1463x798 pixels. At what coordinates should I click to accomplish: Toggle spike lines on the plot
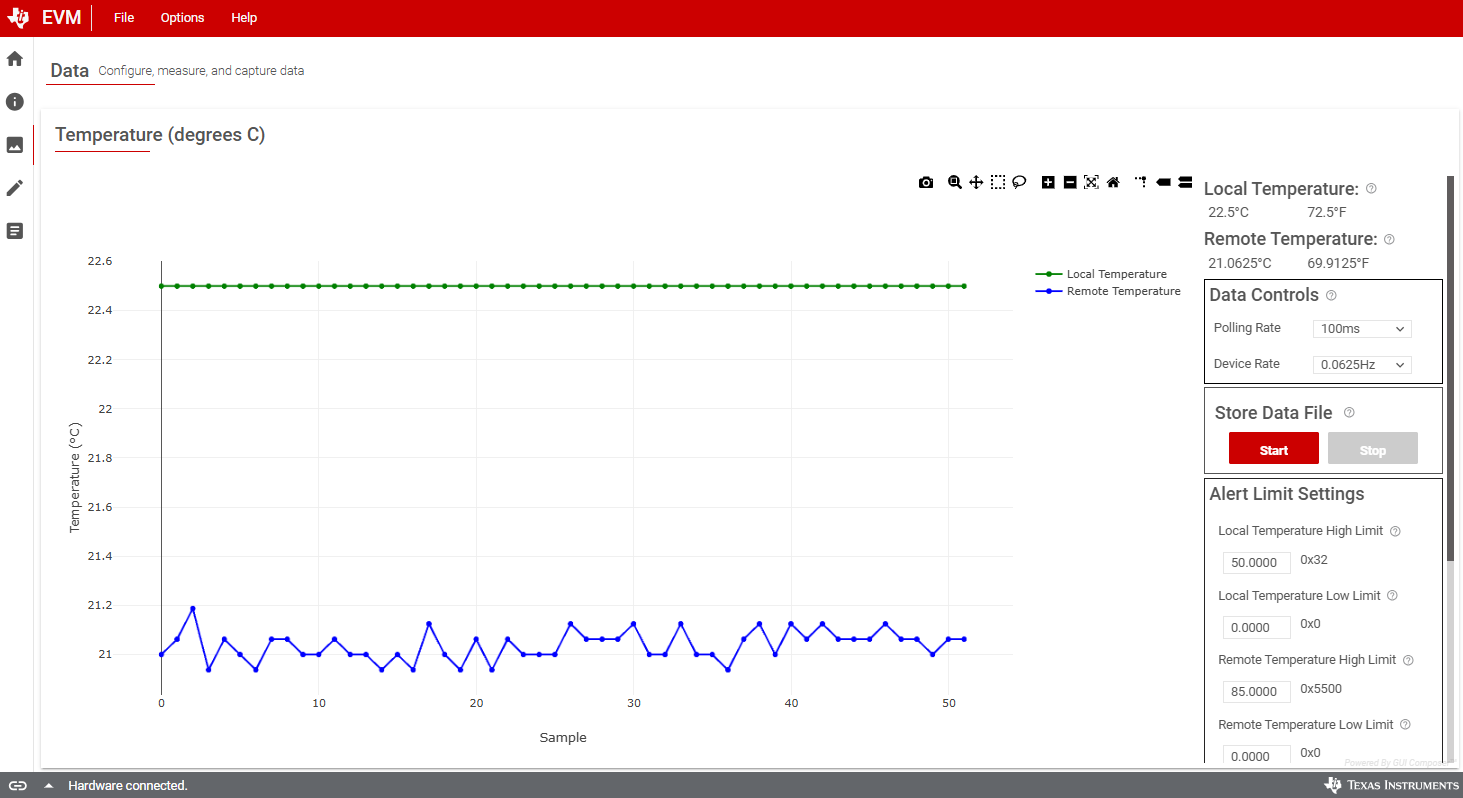[1141, 182]
